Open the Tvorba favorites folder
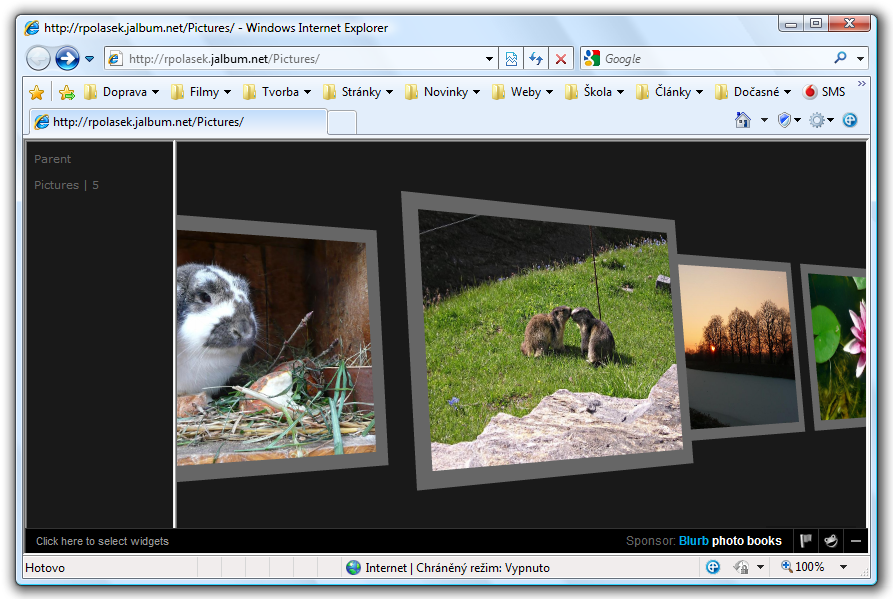 [x=277, y=92]
